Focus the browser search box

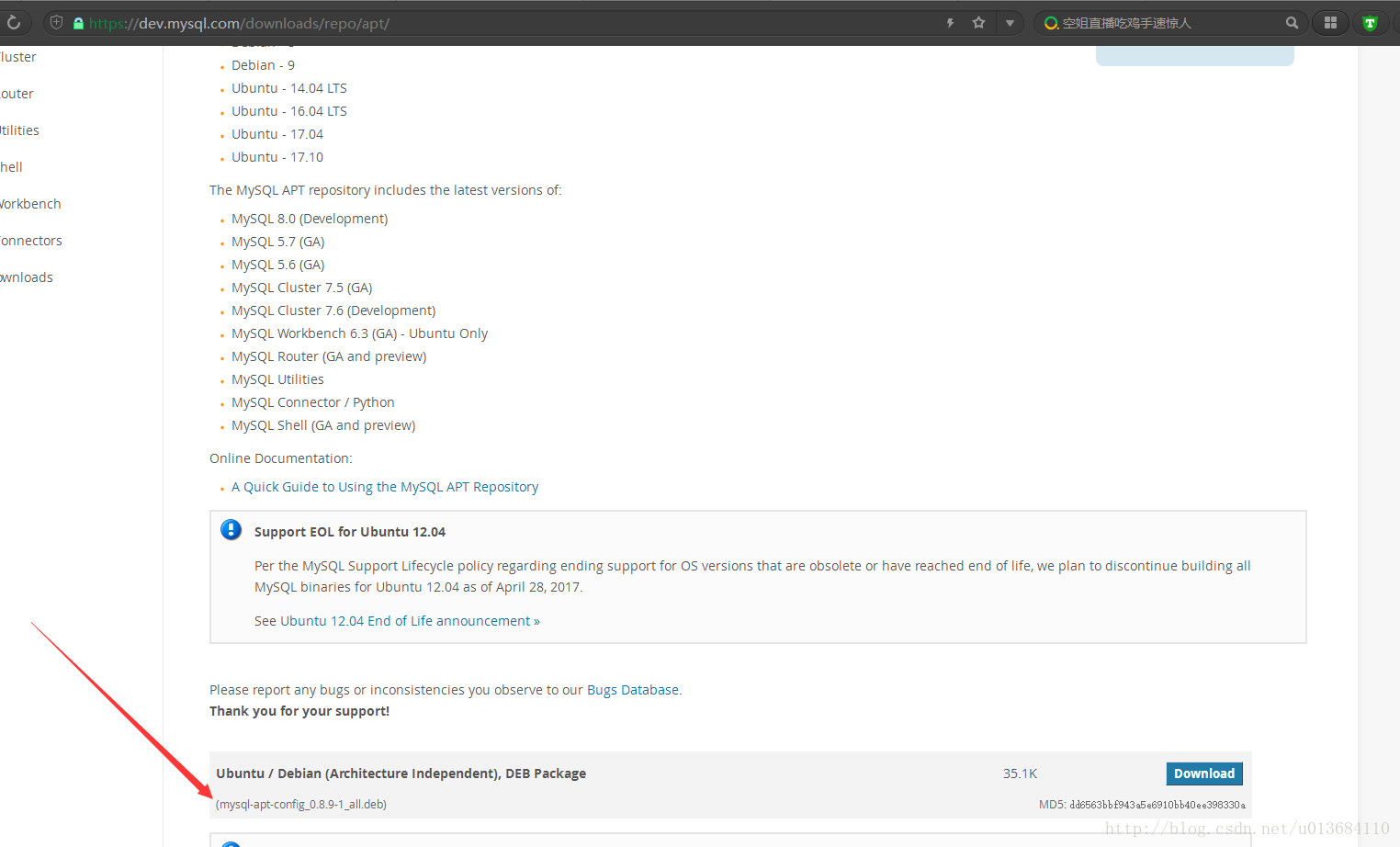[x=1171, y=23]
